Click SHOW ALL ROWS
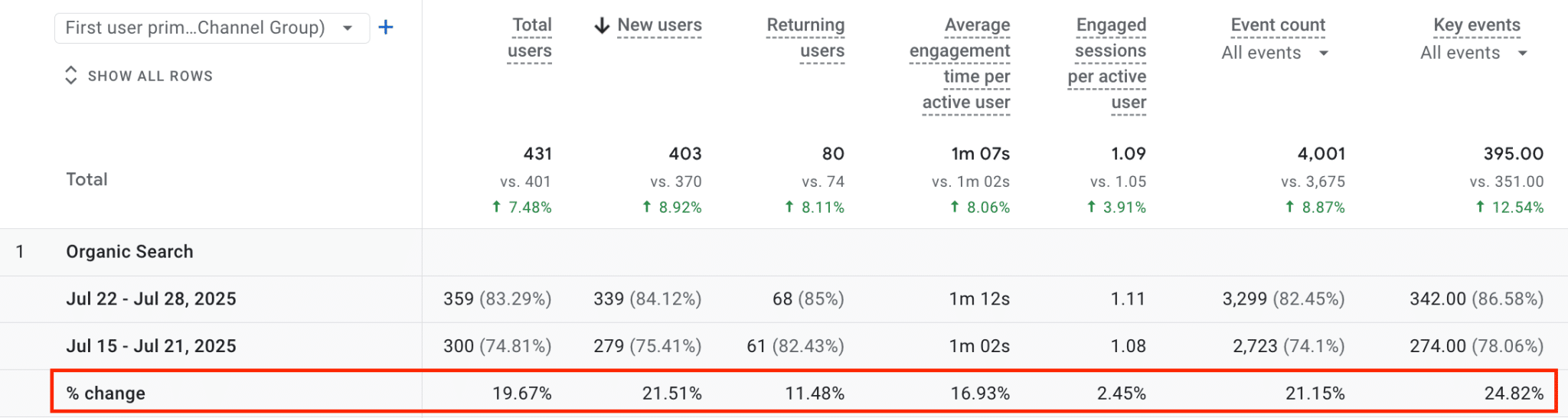The height and width of the screenshot is (418, 1568). coord(150,76)
